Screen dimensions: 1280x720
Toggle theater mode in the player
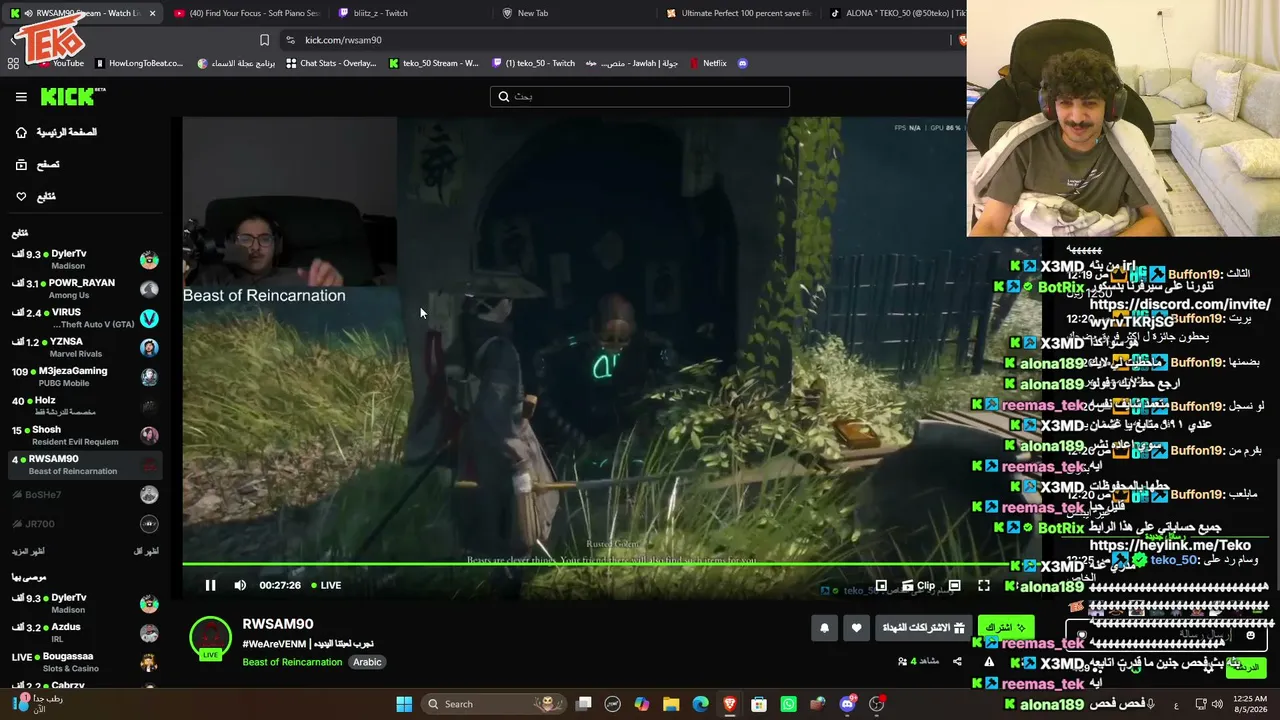click(x=954, y=586)
